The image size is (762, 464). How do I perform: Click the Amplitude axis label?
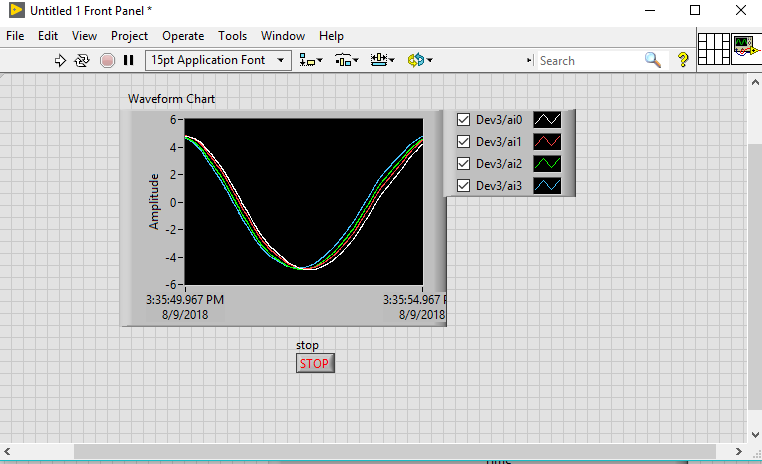(x=154, y=202)
